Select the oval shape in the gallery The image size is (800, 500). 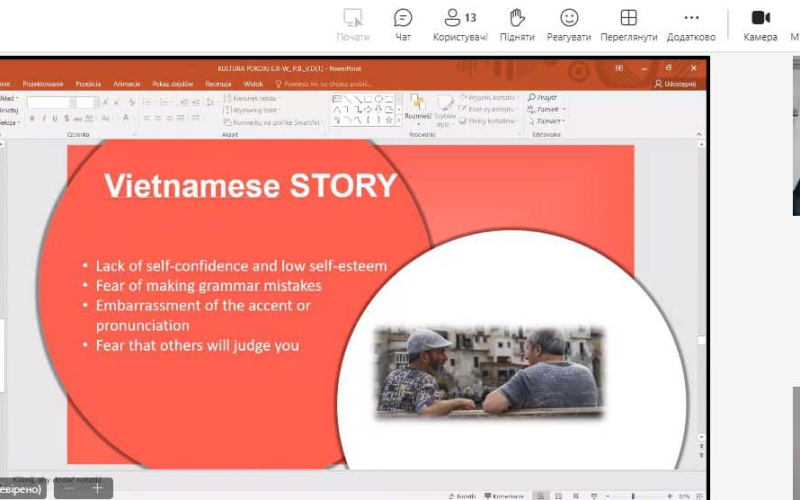click(x=379, y=99)
